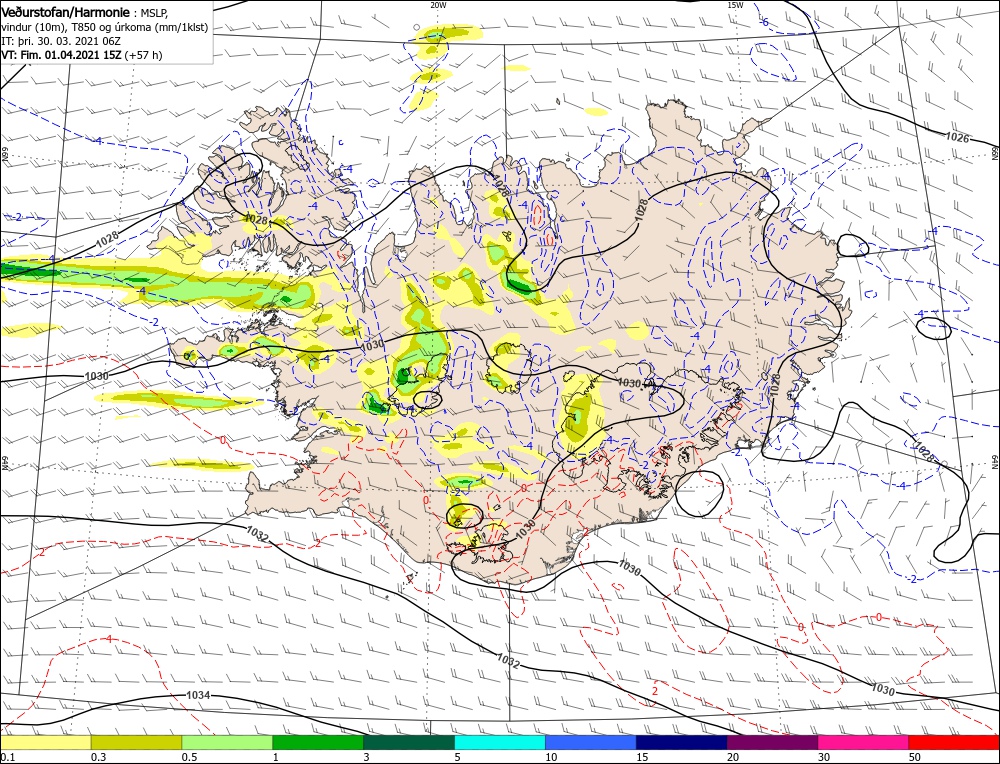Click the valid time line 'VT: Fim. 01.04.2021 15Z'
The image size is (1000, 764).
61,55
